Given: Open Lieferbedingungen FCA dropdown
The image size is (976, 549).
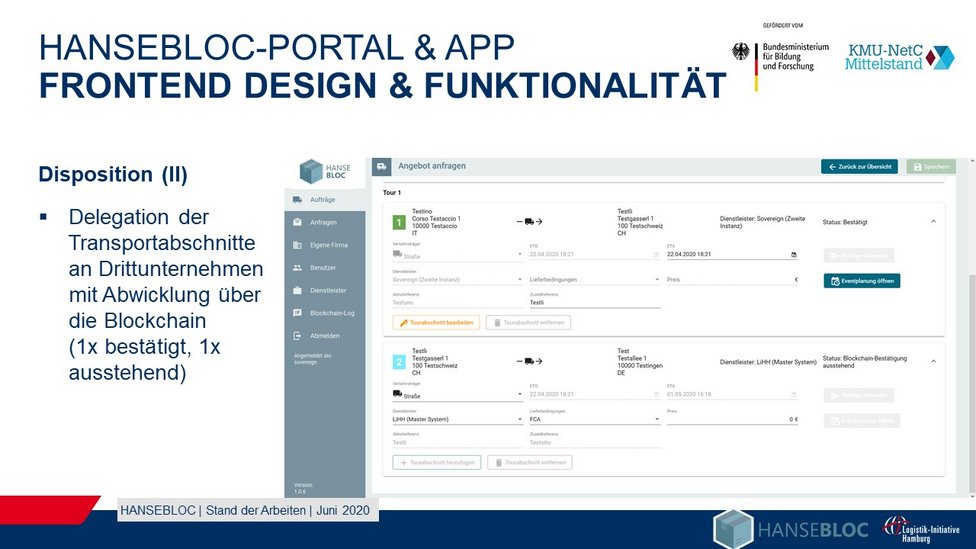Looking at the screenshot, I should click(x=594, y=420).
